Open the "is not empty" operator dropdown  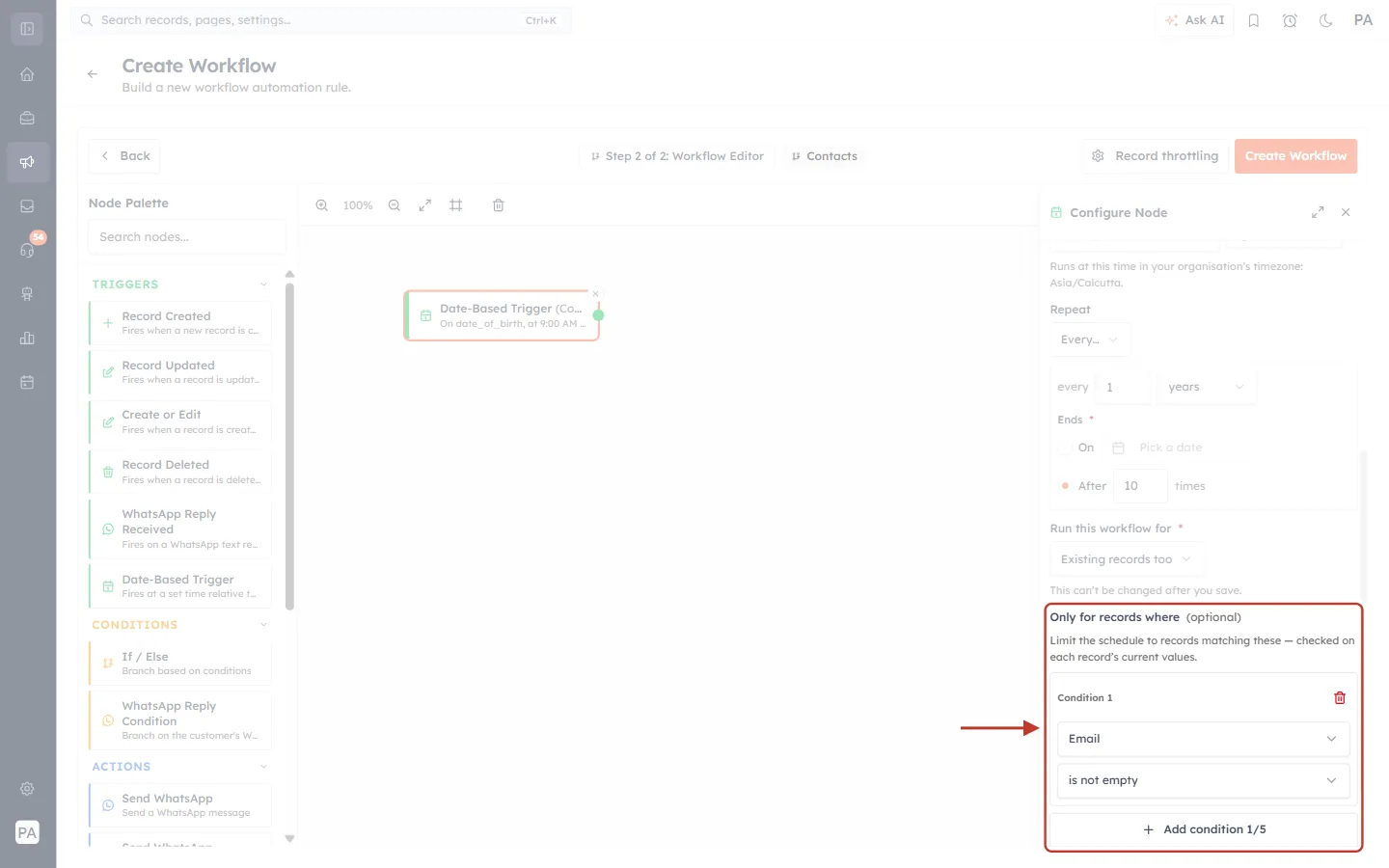pos(1203,780)
